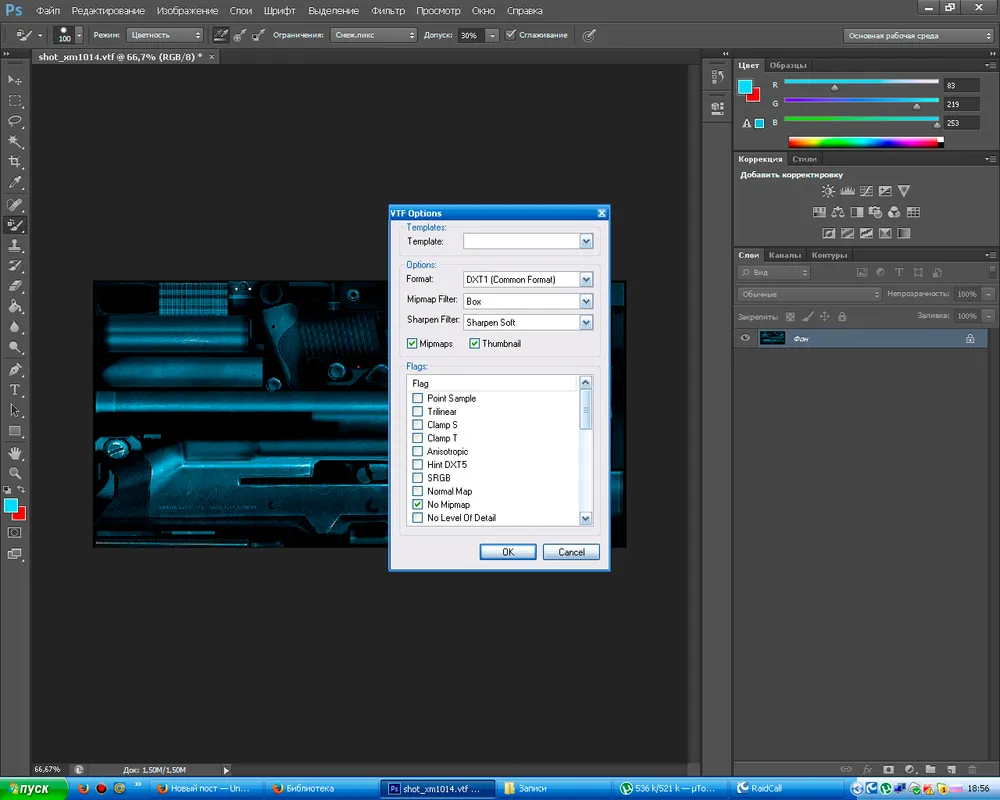Click the color spectrum bar in Цвет panel
Image resolution: width=1000 pixels, height=800 pixels.
pos(865,142)
